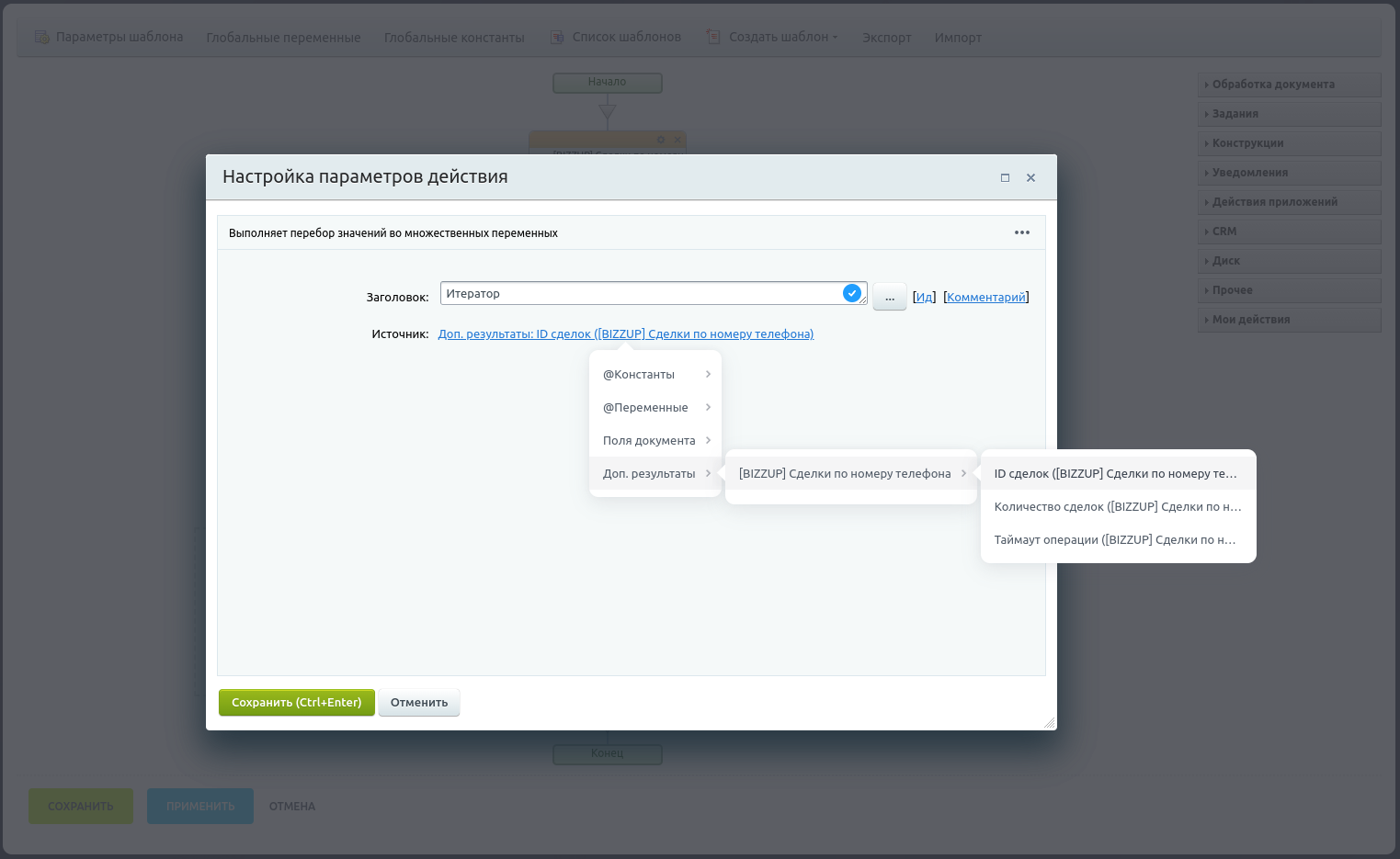Click the Параметры шаблона icon

pos(41,38)
